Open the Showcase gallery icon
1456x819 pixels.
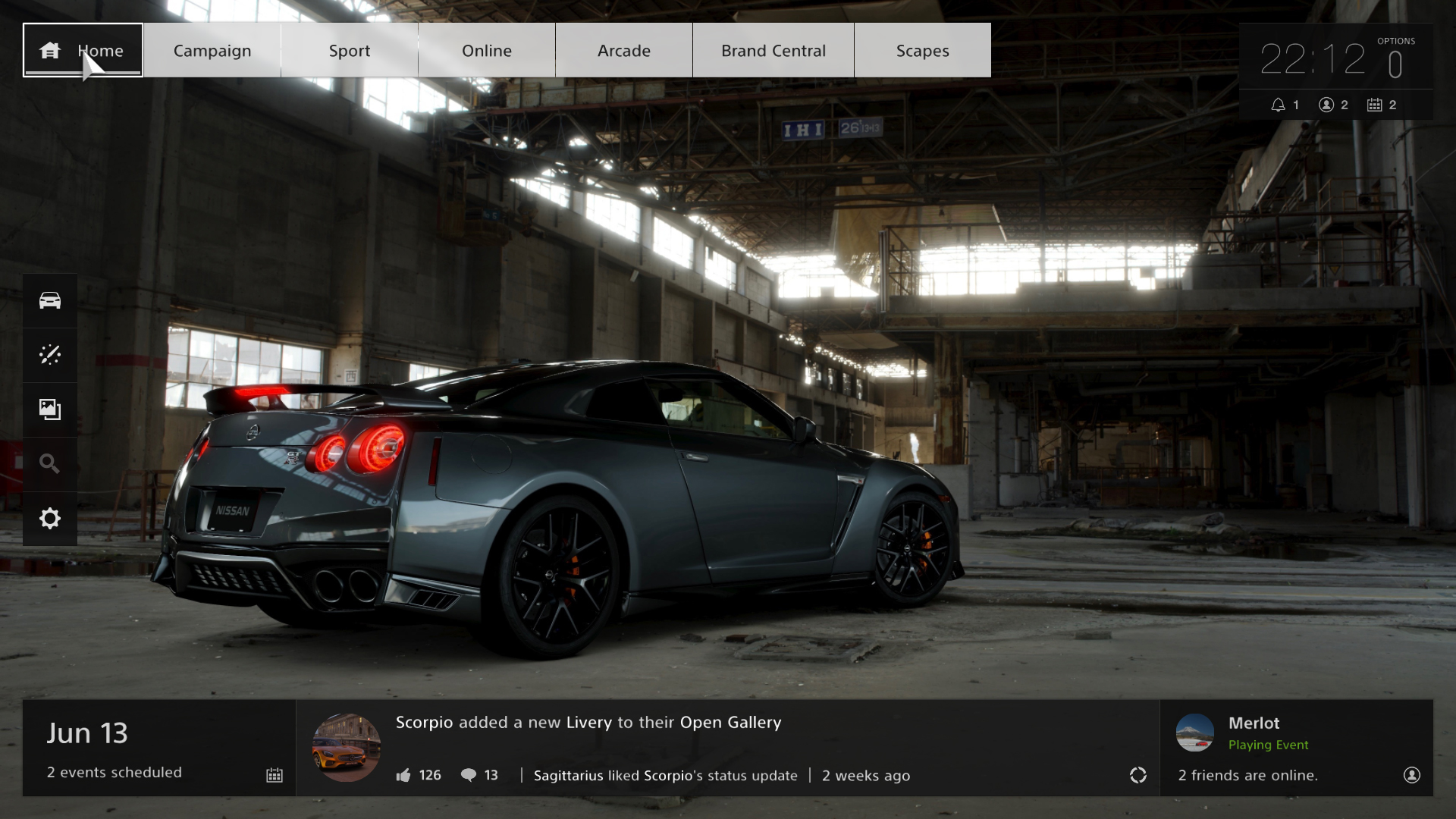coord(50,409)
